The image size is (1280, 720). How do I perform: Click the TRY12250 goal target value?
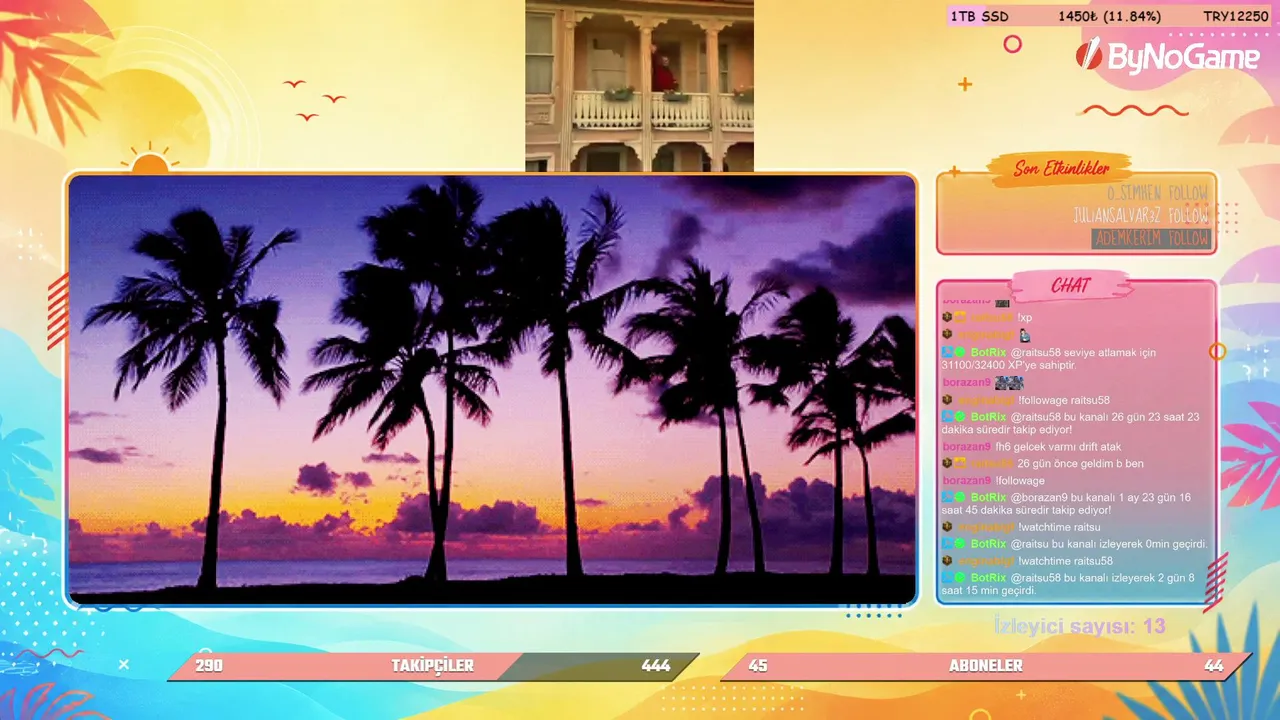pyautogui.click(x=1235, y=16)
